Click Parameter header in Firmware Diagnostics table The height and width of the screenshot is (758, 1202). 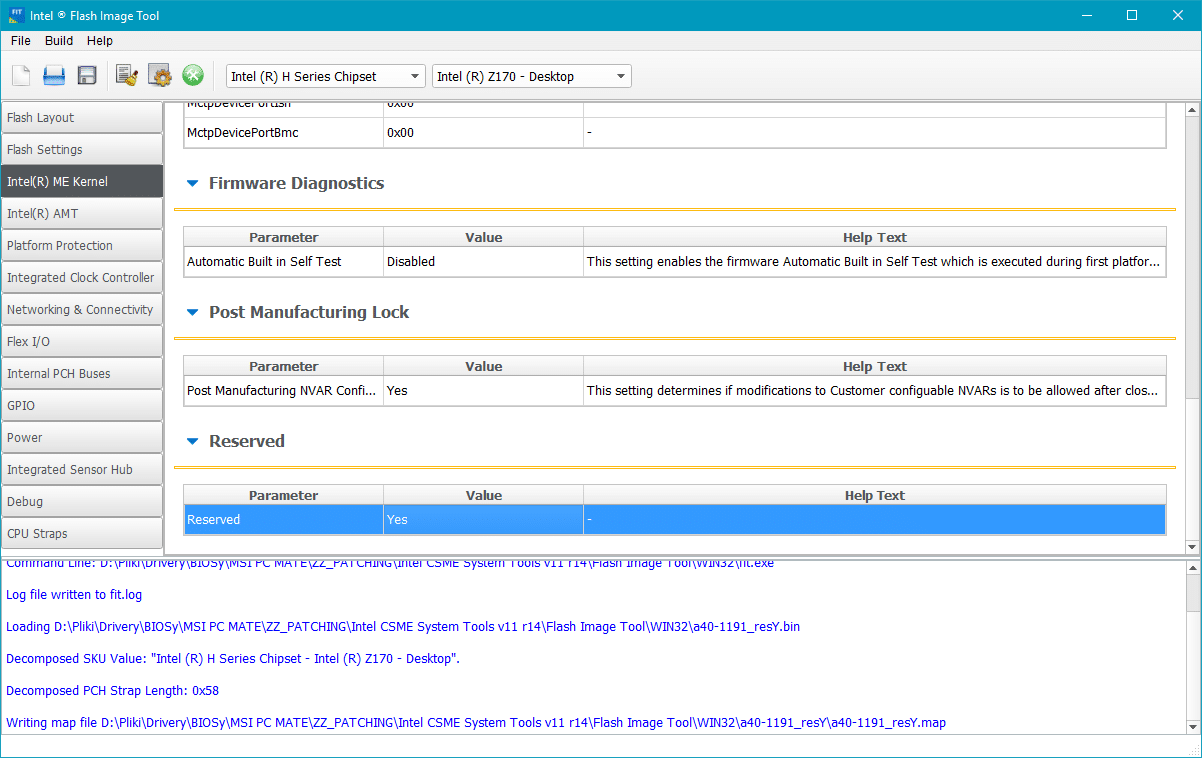pyautogui.click(x=284, y=238)
